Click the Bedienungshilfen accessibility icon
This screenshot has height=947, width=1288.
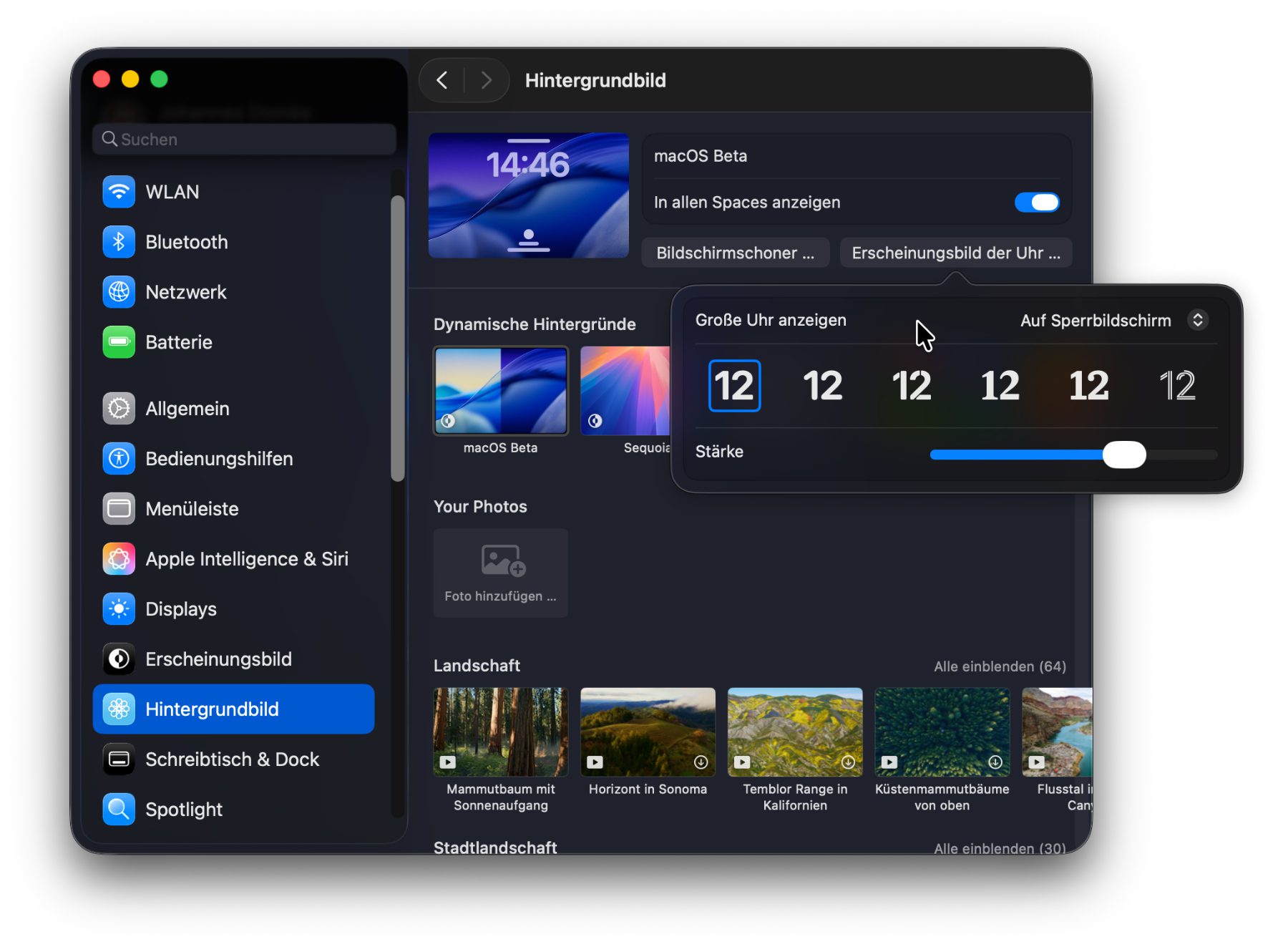(119, 459)
